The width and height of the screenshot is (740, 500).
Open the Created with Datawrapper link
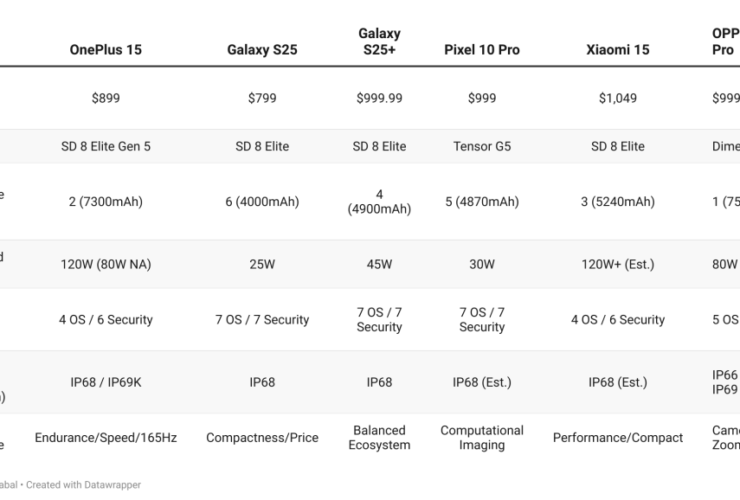[x=84, y=485]
